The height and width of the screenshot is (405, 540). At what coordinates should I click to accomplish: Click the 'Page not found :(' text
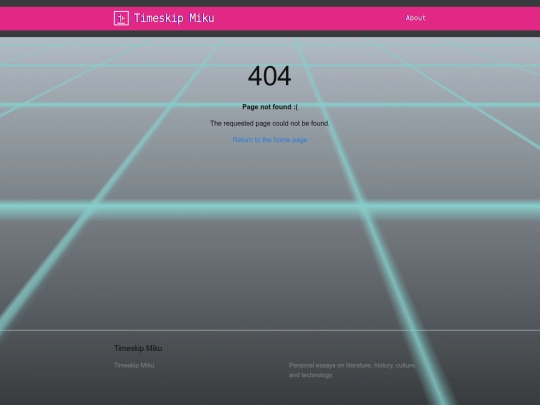point(270,107)
